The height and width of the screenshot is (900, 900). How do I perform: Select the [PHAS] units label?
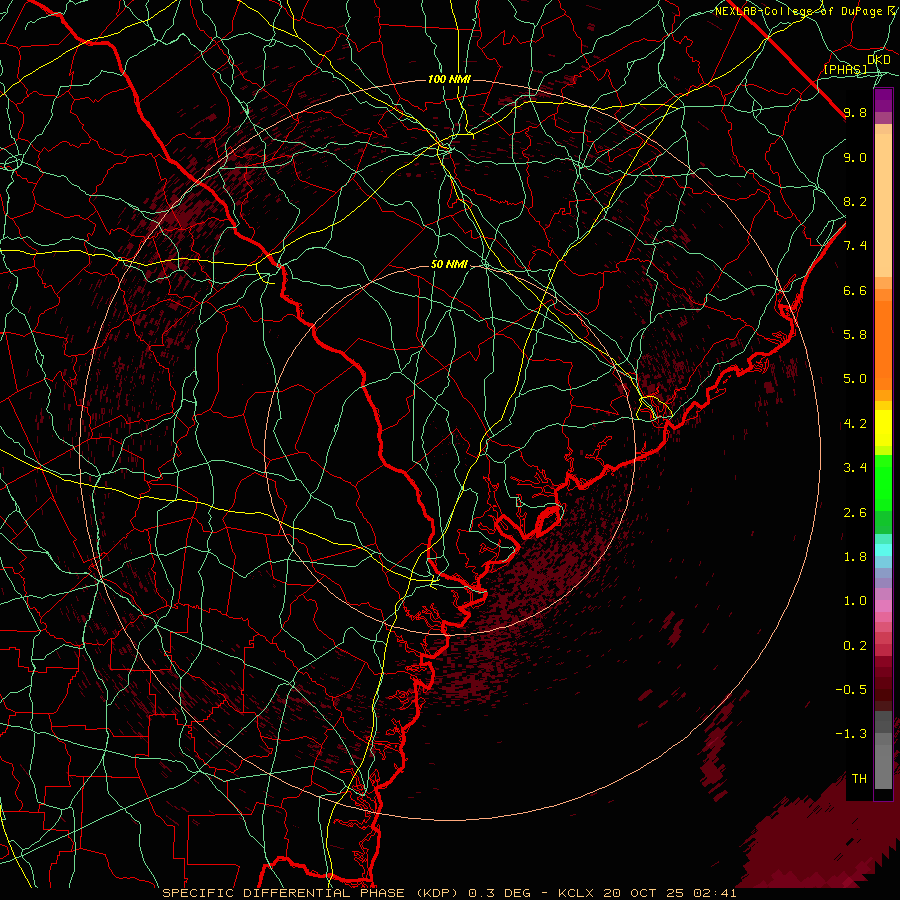pyautogui.click(x=845, y=70)
